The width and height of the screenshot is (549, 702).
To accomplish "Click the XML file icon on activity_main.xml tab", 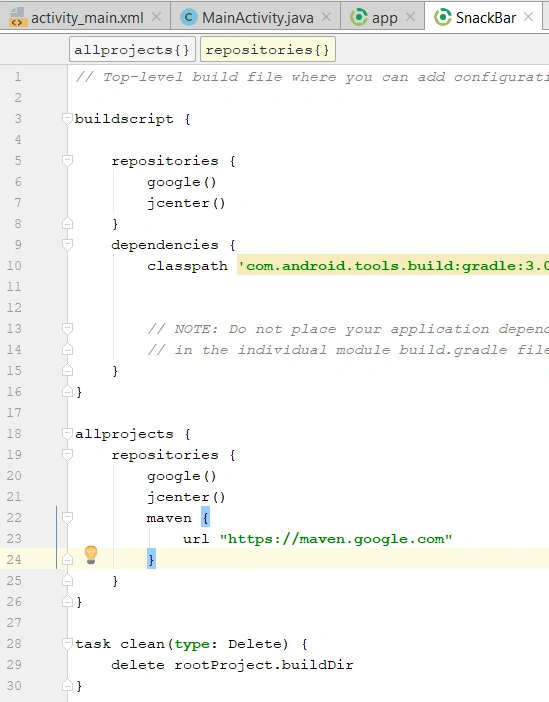I will [x=17, y=17].
